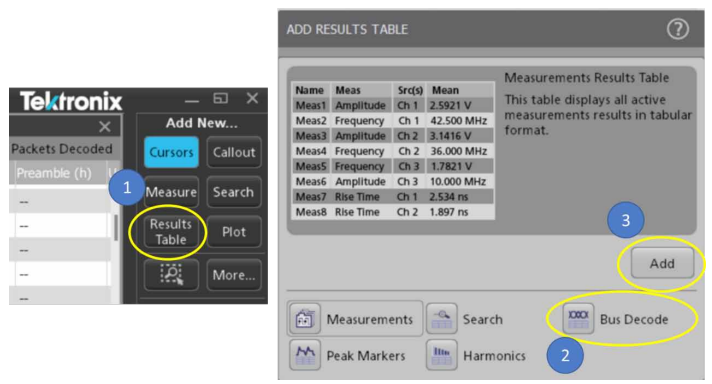Click the 1.897 ns mean value

[449, 212]
